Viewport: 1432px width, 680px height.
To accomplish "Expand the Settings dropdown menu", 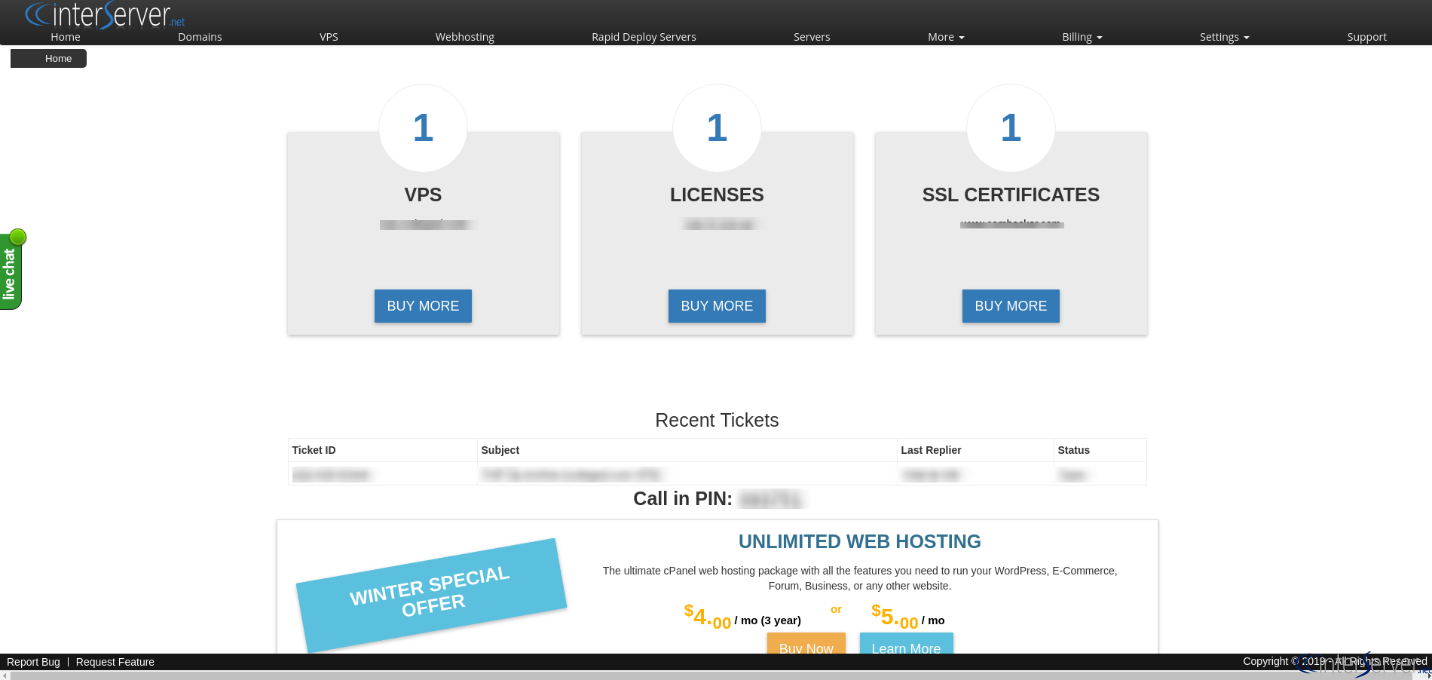I will click(x=1225, y=37).
